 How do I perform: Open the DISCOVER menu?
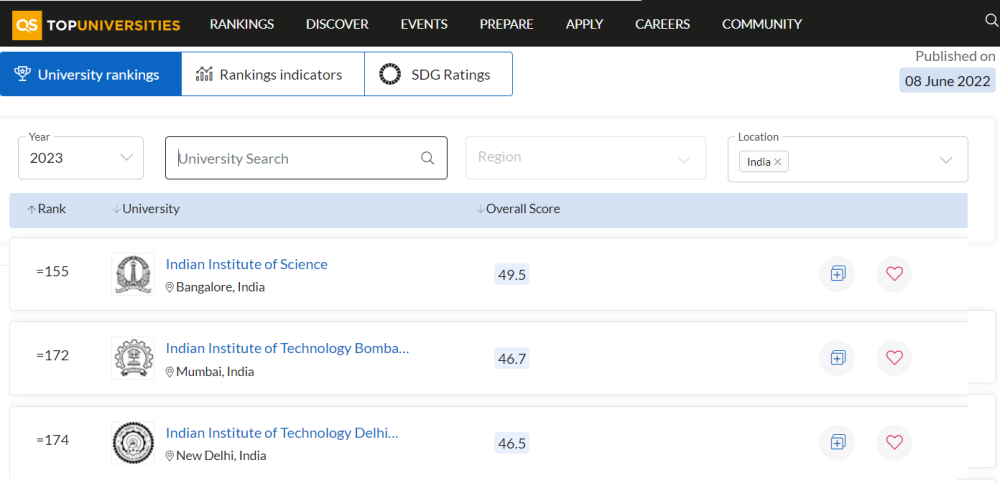tap(337, 24)
